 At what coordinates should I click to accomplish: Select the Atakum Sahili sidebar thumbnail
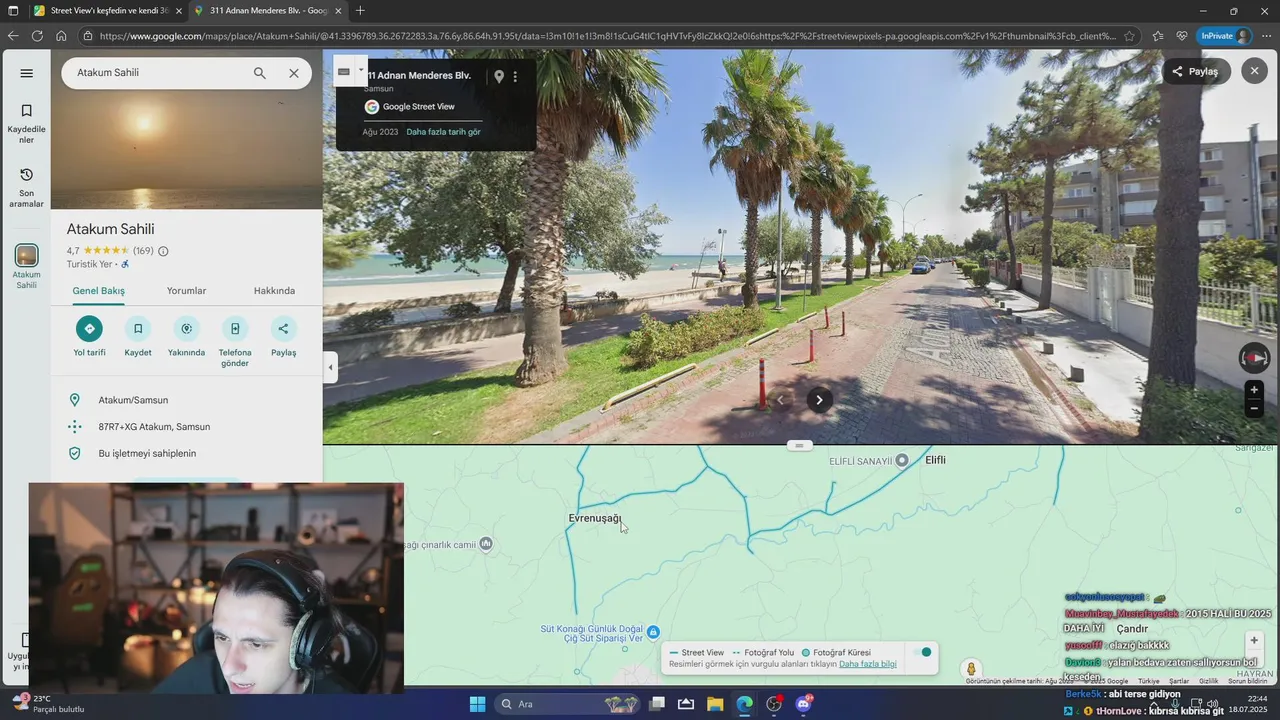[27, 255]
